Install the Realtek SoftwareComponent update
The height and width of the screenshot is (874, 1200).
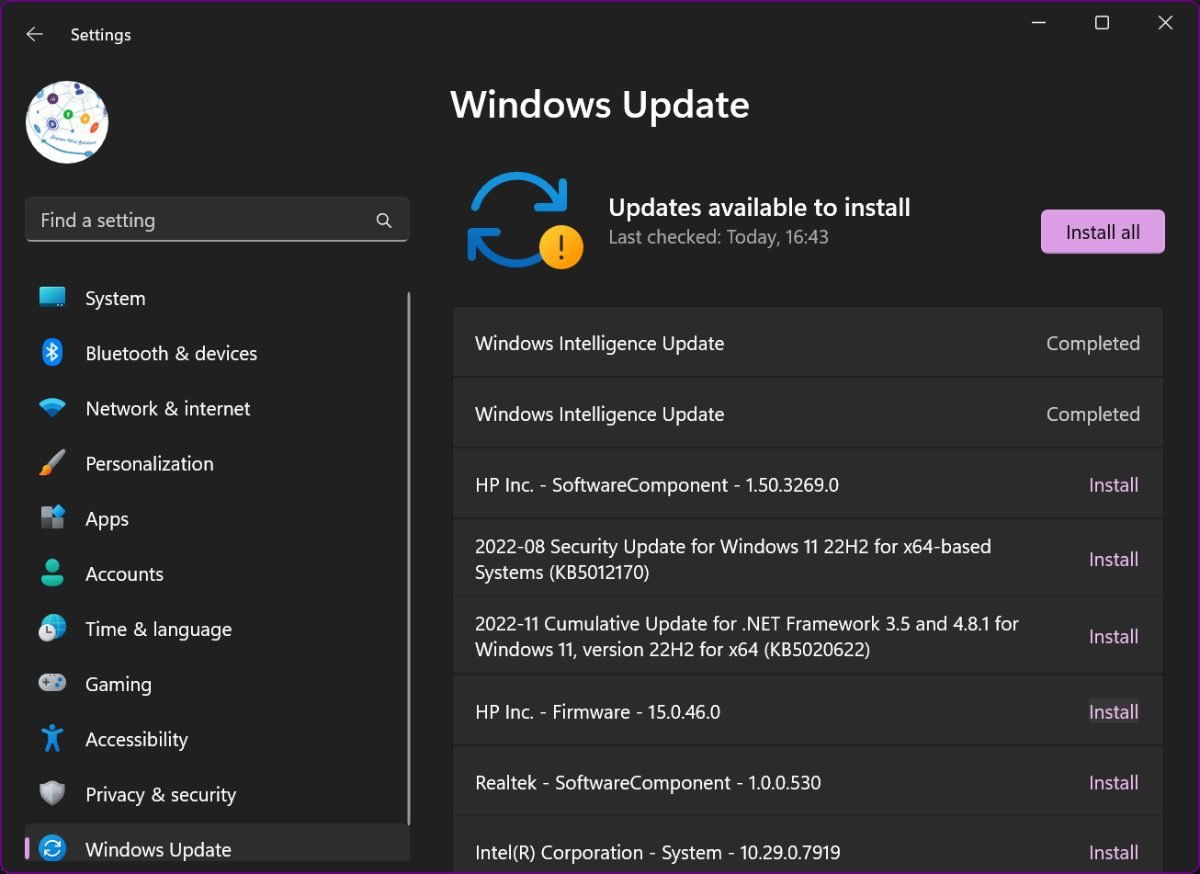point(1113,782)
